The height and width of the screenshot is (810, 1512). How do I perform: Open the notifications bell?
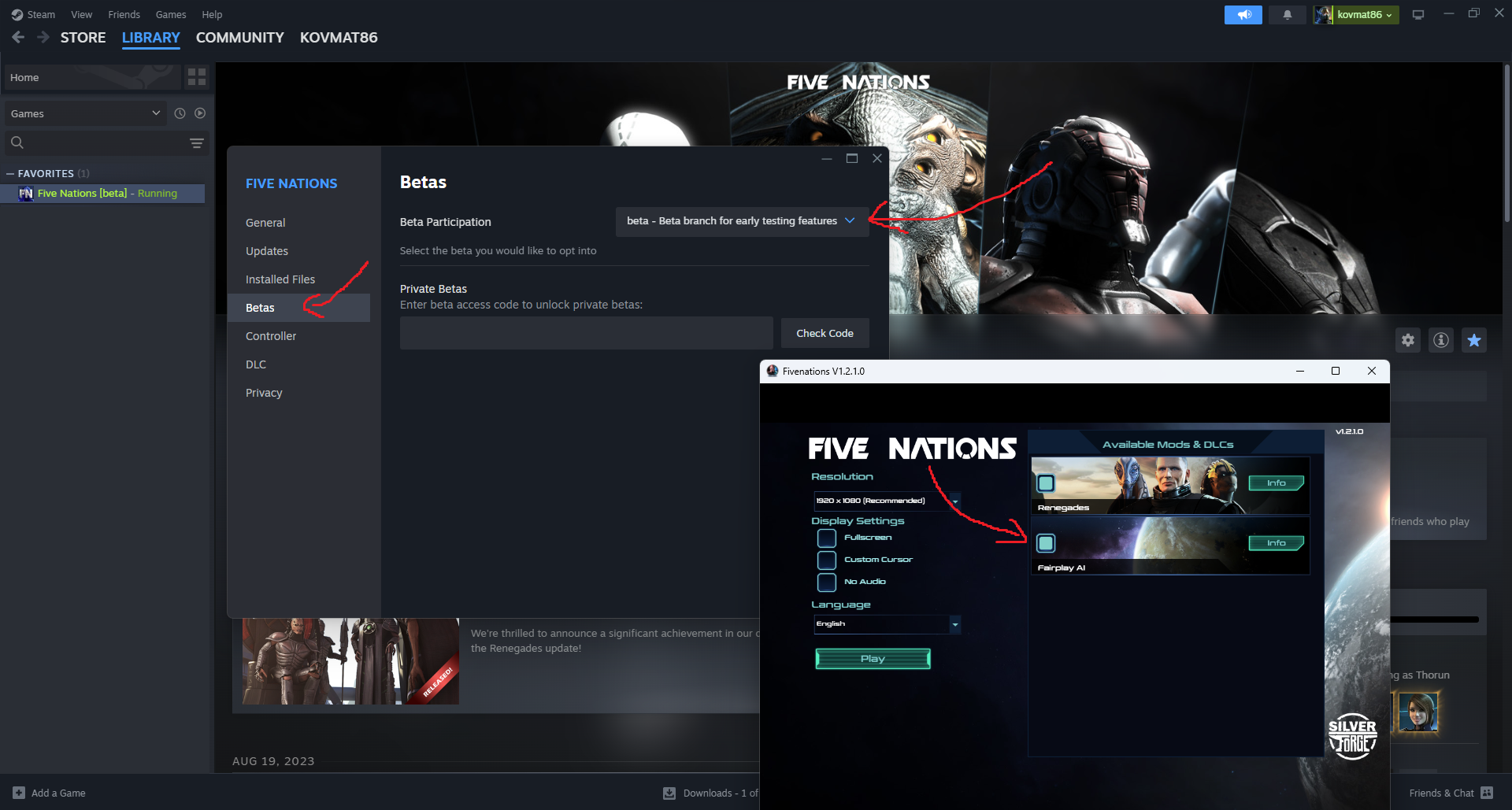(x=1288, y=15)
